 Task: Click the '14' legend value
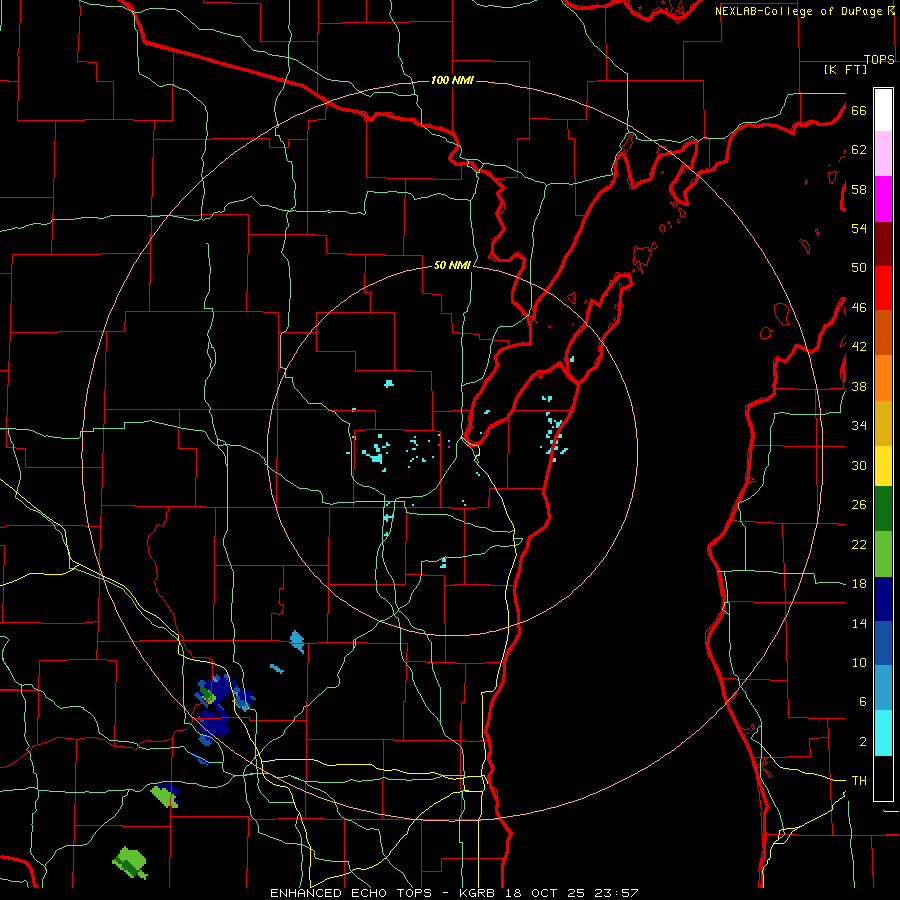coord(859,623)
